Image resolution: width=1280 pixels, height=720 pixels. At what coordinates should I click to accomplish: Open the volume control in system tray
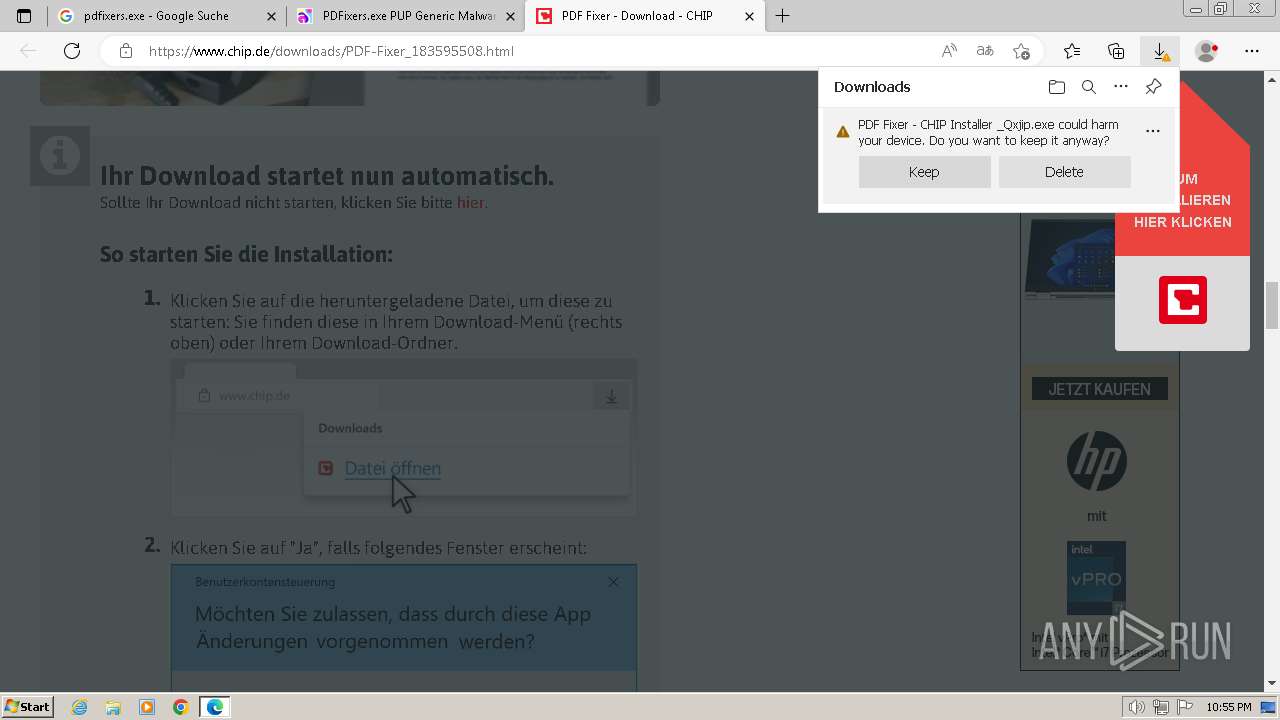(x=1137, y=707)
